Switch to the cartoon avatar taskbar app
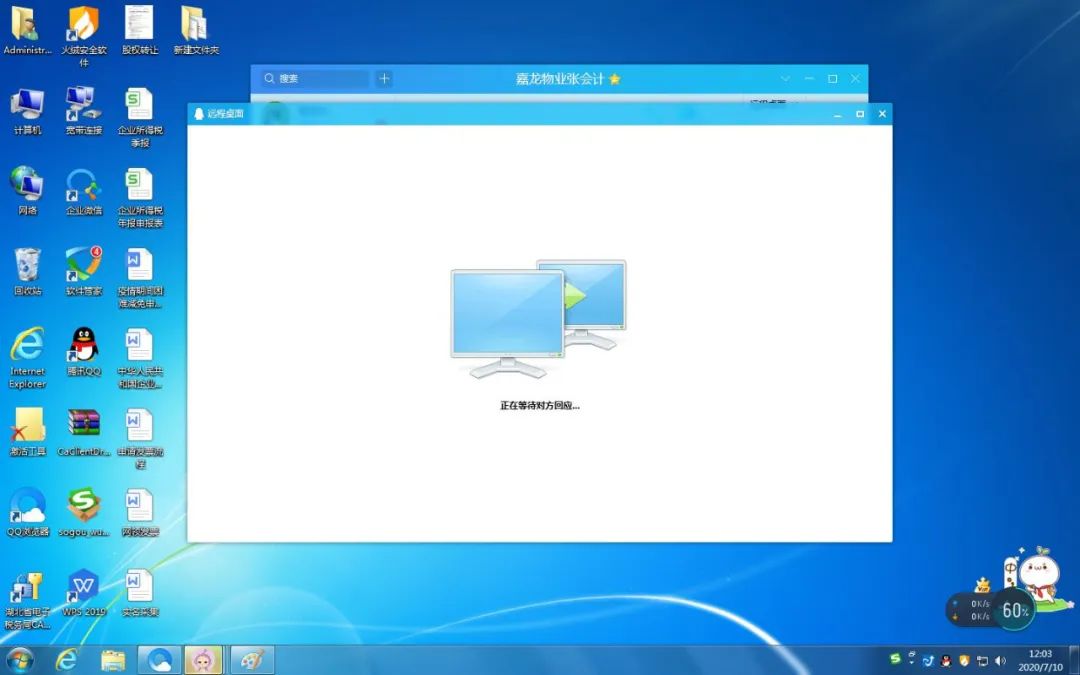The image size is (1080, 675). (204, 660)
